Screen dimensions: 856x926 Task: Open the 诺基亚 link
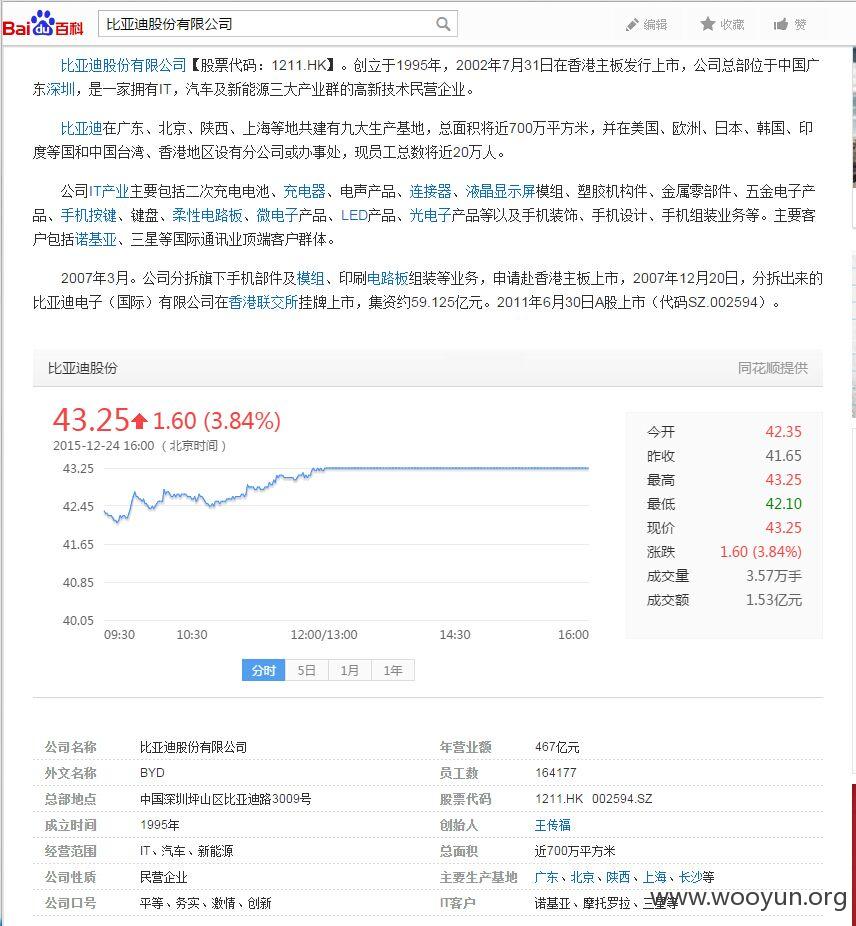pos(96,240)
